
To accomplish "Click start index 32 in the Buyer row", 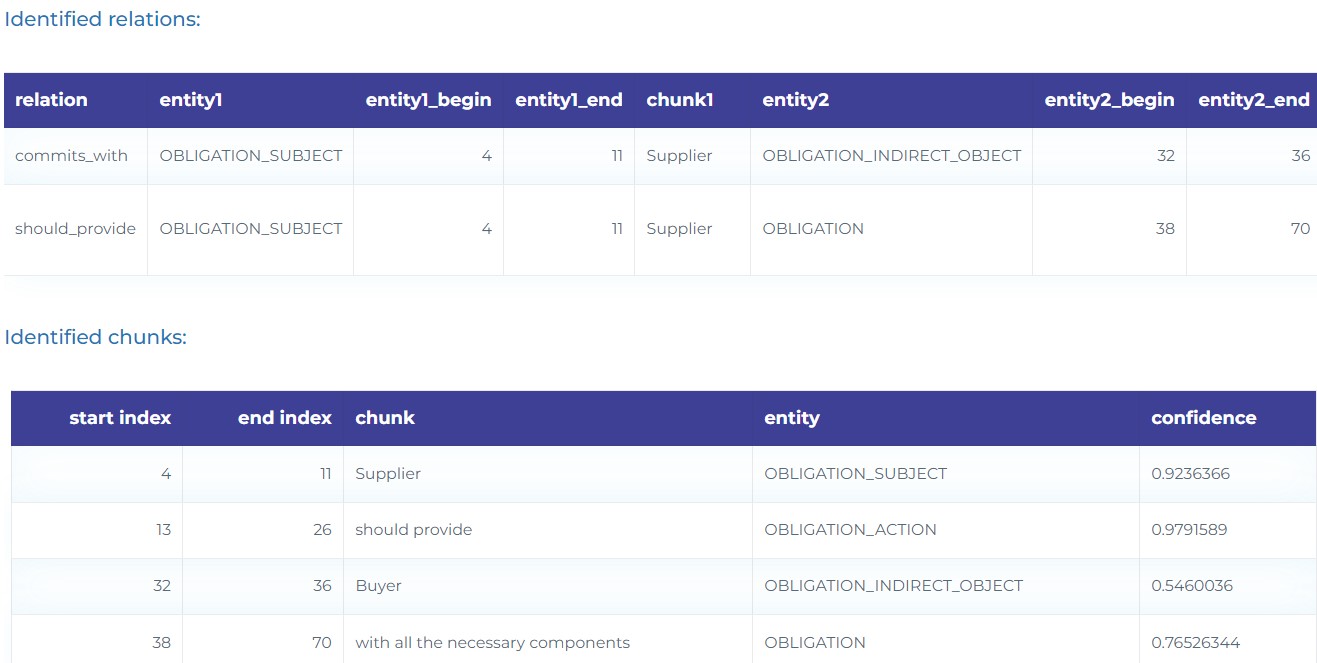I will coord(162,586).
